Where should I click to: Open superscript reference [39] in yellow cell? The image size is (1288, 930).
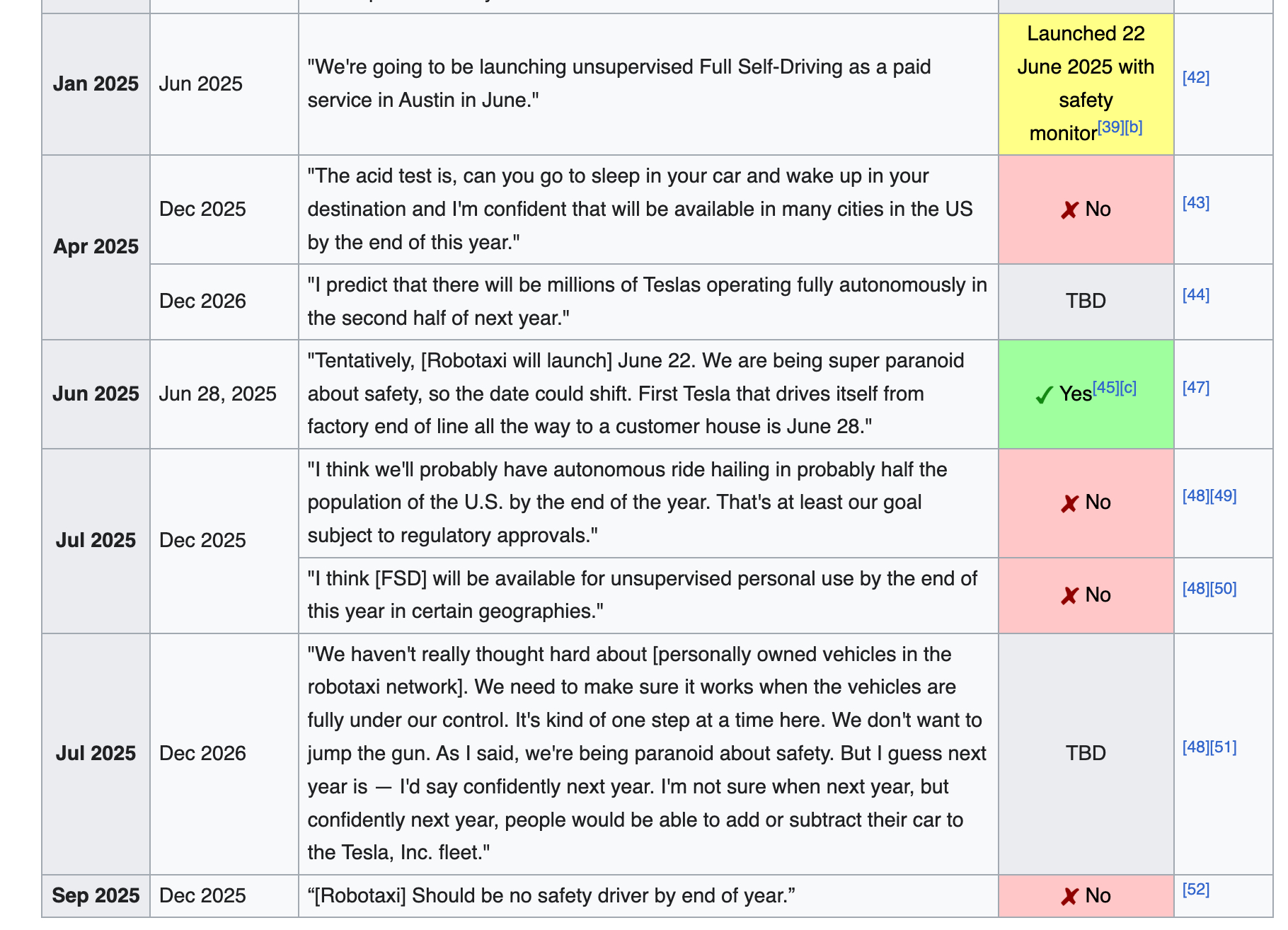pyautogui.click(x=1110, y=127)
